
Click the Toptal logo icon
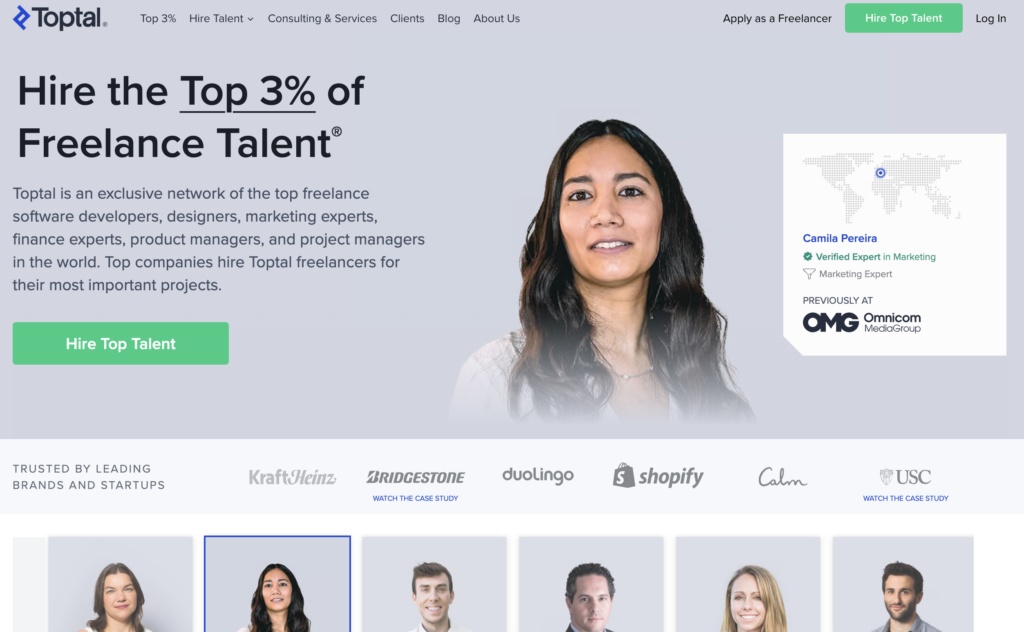[22, 18]
